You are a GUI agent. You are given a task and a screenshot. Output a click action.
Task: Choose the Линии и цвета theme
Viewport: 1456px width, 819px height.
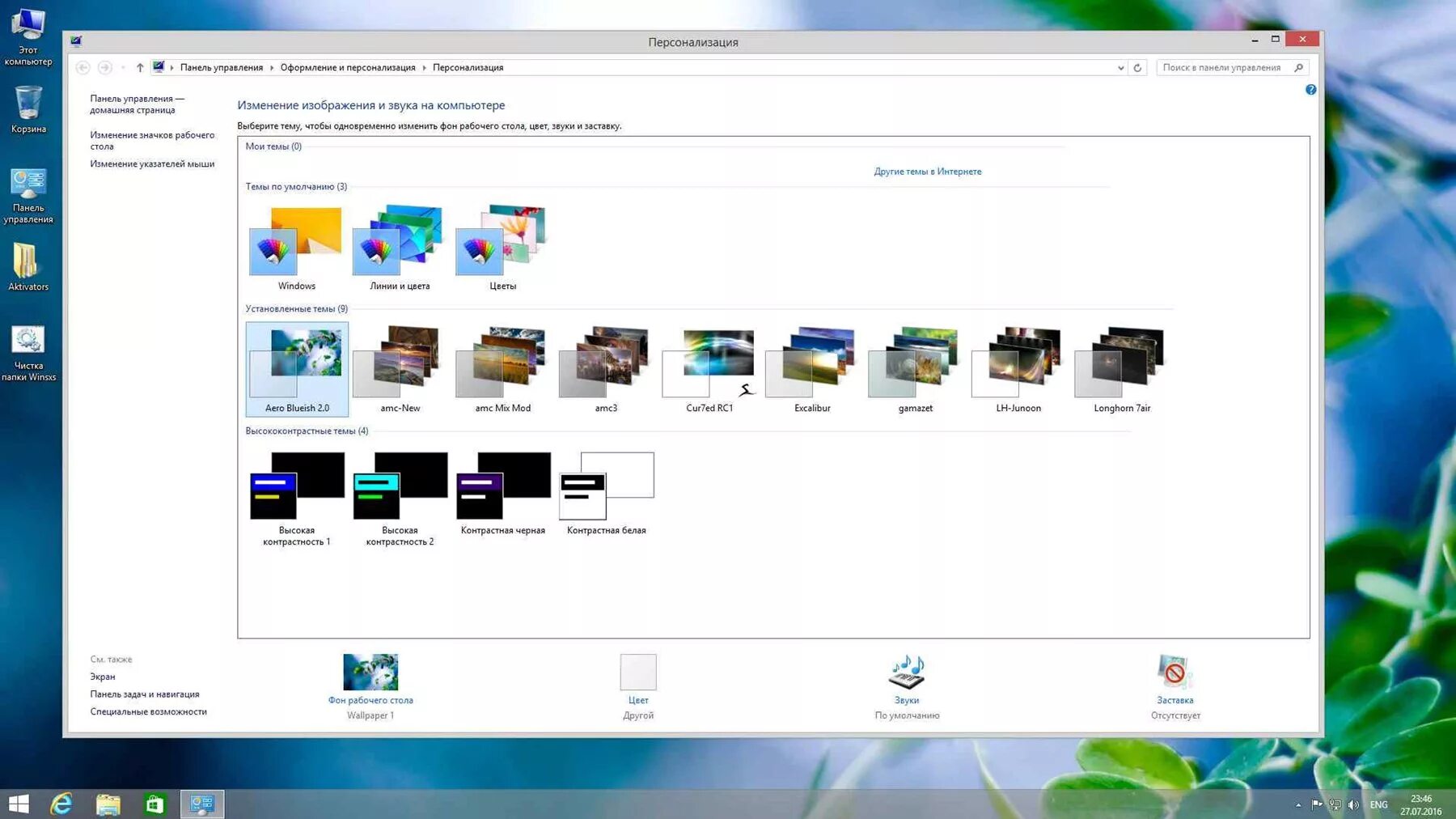click(400, 247)
